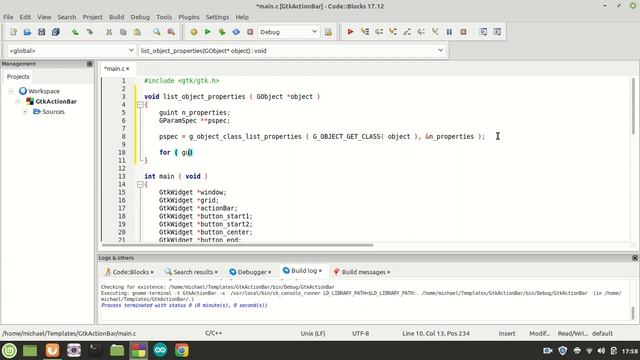The height and width of the screenshot is (360, 640).
Task: Switch to the Build messages tab
Action: [362, 272]
